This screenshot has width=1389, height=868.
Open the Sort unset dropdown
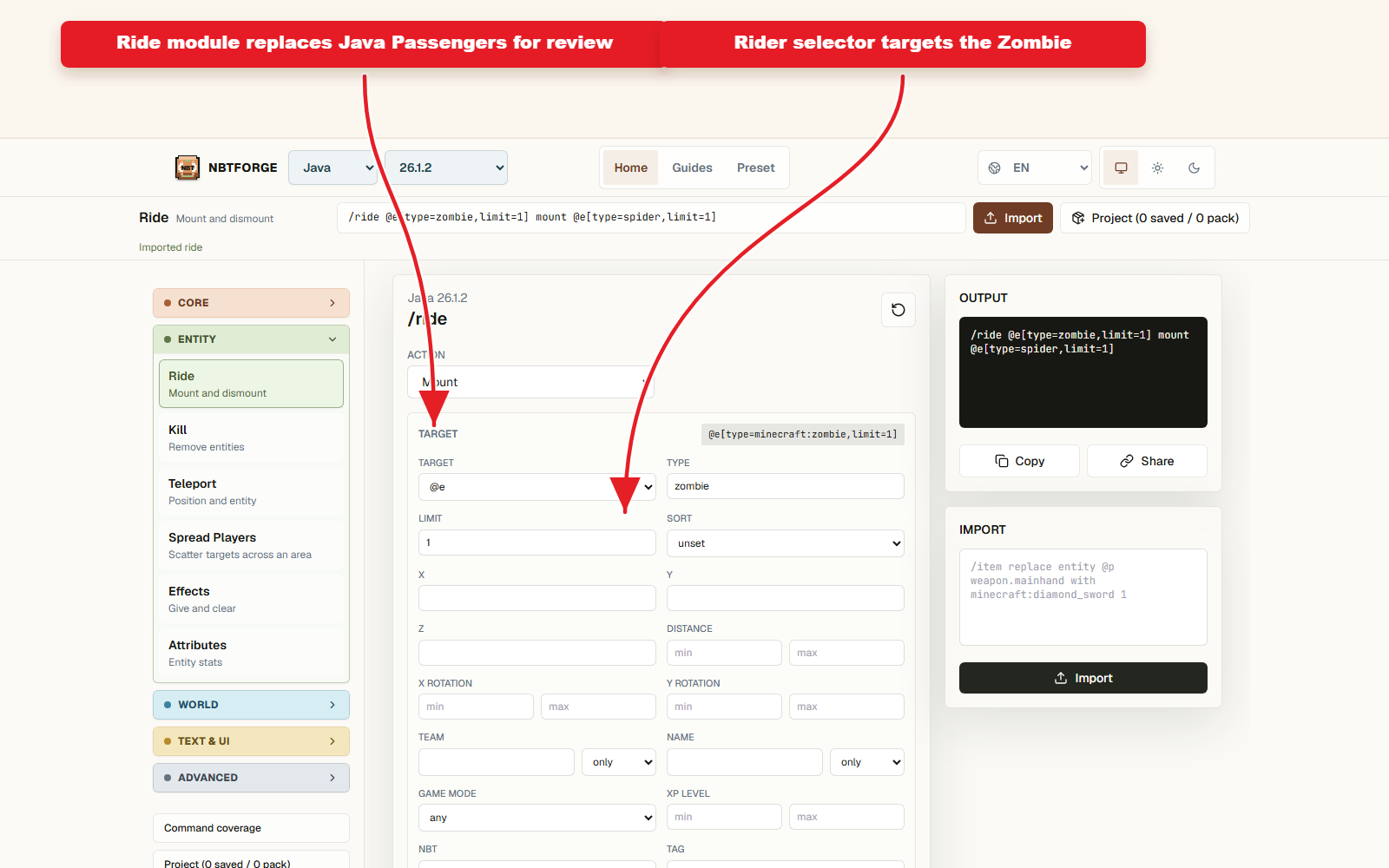tap(785, 543)
